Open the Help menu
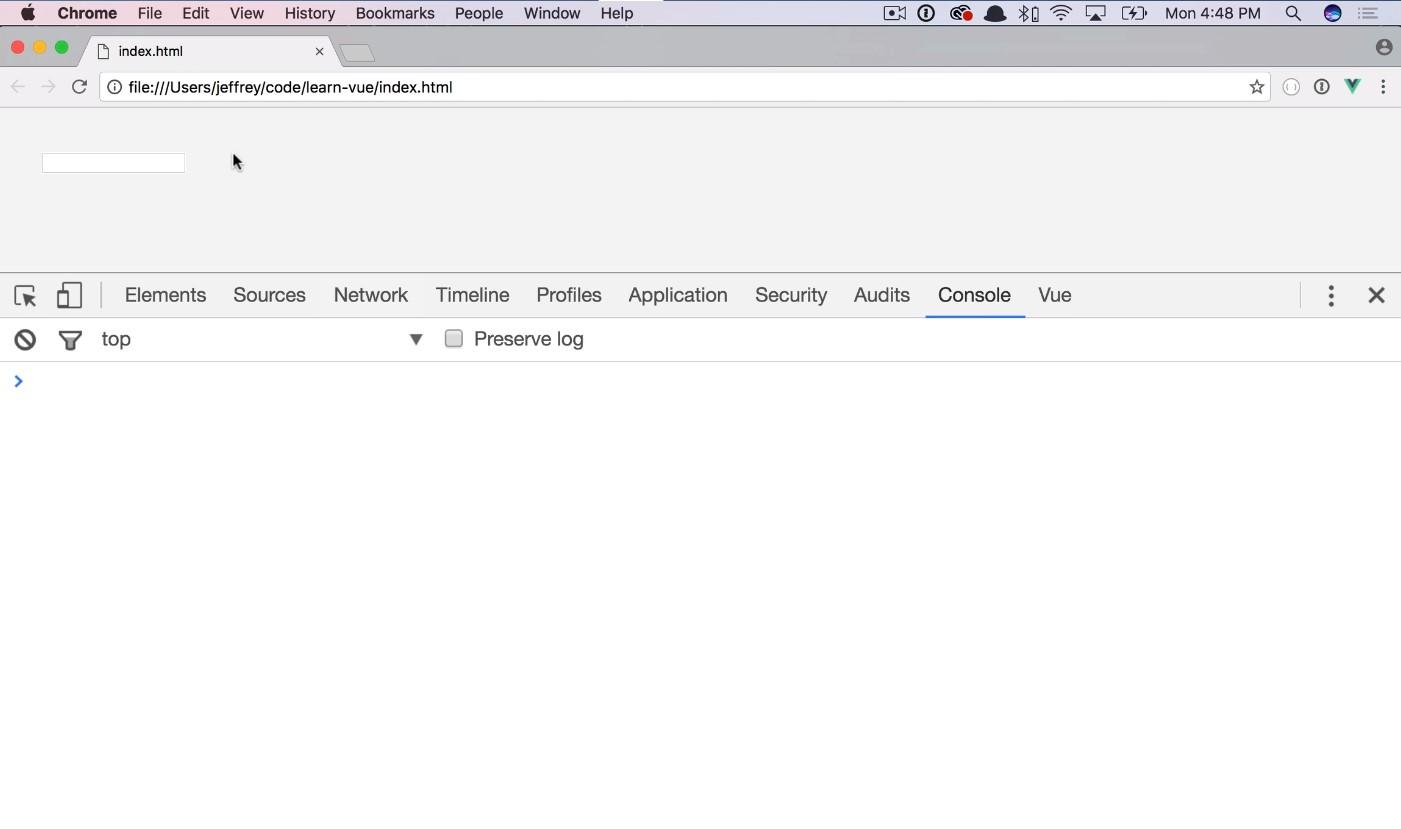The height and width of the screenshot is (829, 1401). 617,13
